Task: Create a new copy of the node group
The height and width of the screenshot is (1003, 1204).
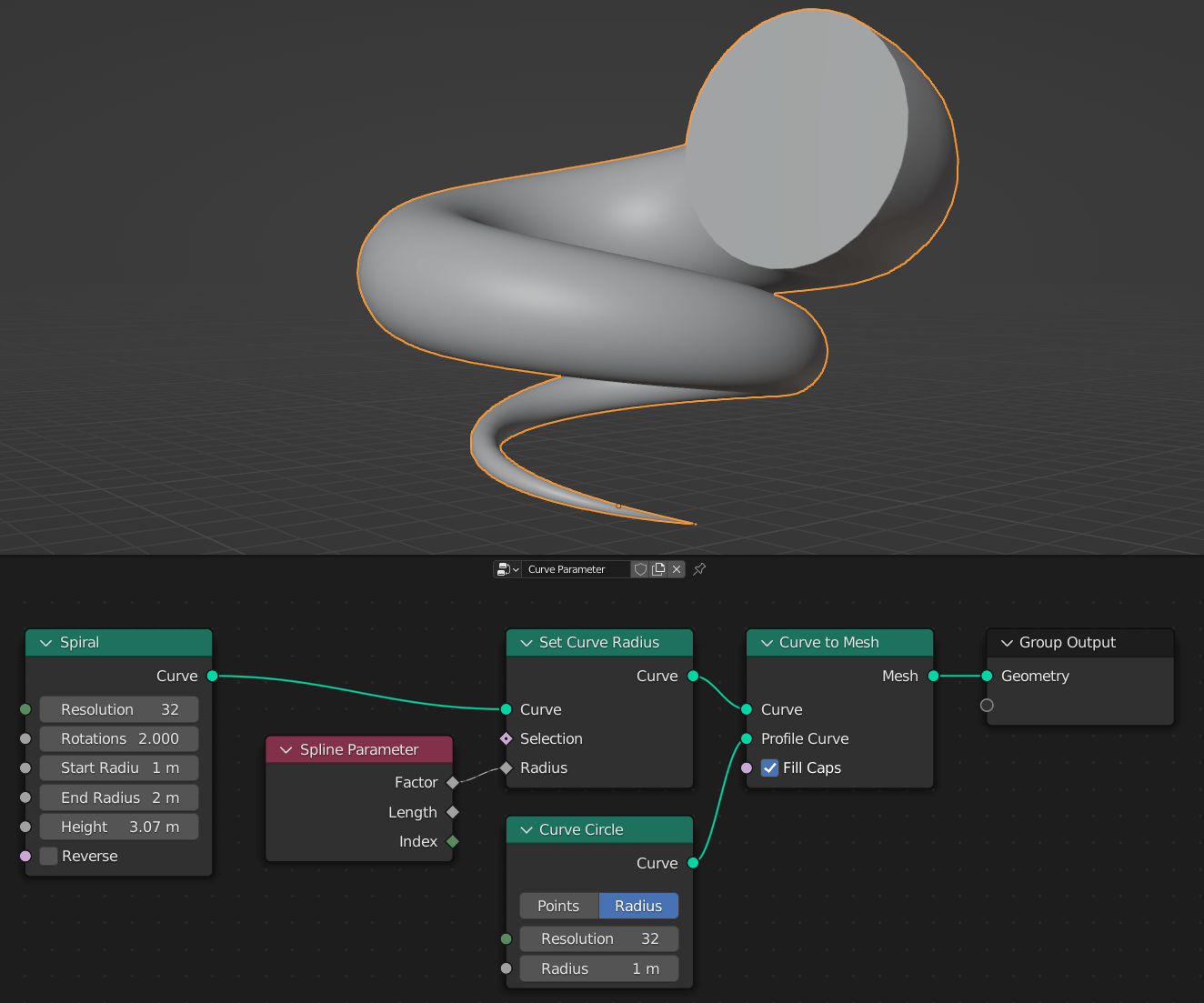Action: click(x=658, y=568)
